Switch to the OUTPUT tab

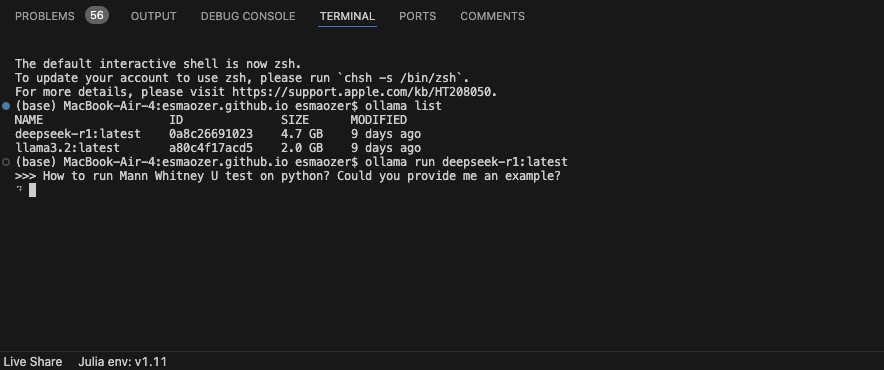tap(153, 16)
